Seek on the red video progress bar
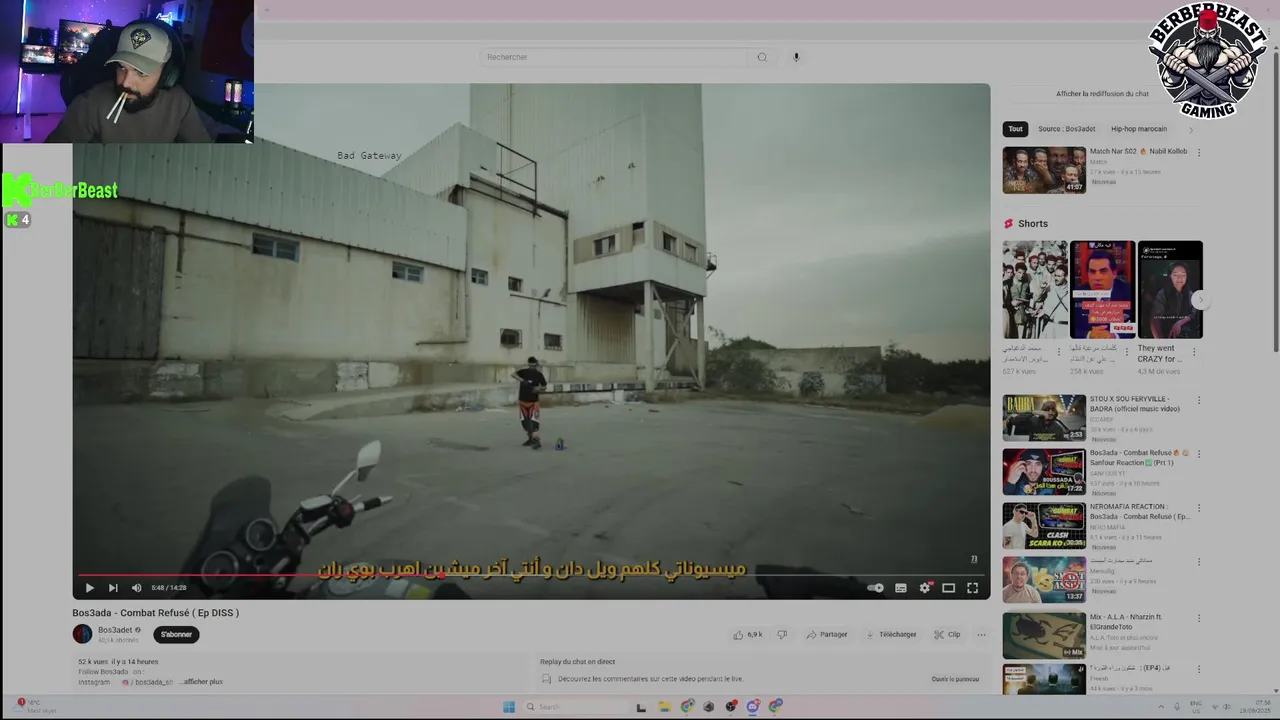 (x=531, y=575)
